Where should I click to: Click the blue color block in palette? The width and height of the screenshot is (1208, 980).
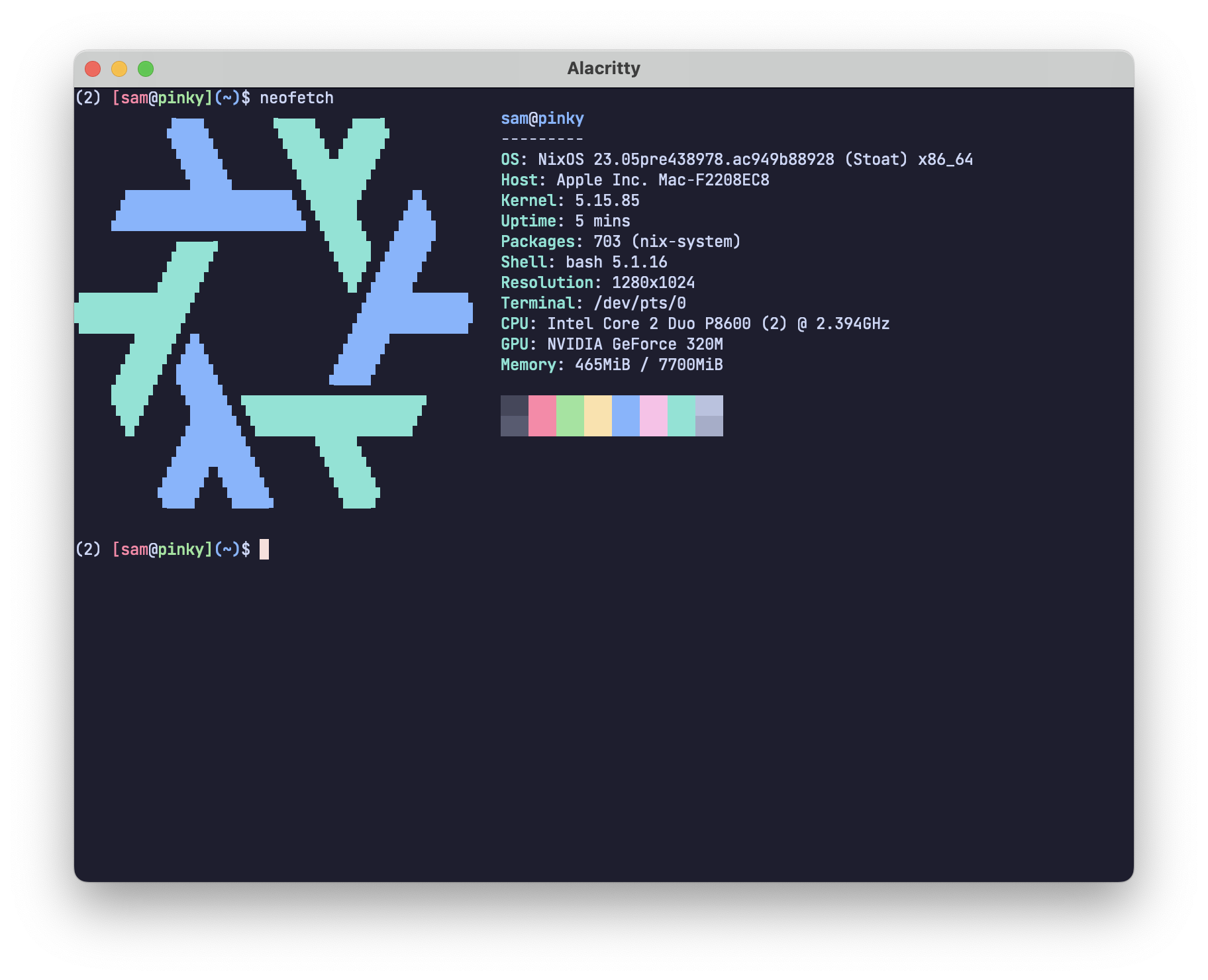pyautogui.click(x=626, y=416)
